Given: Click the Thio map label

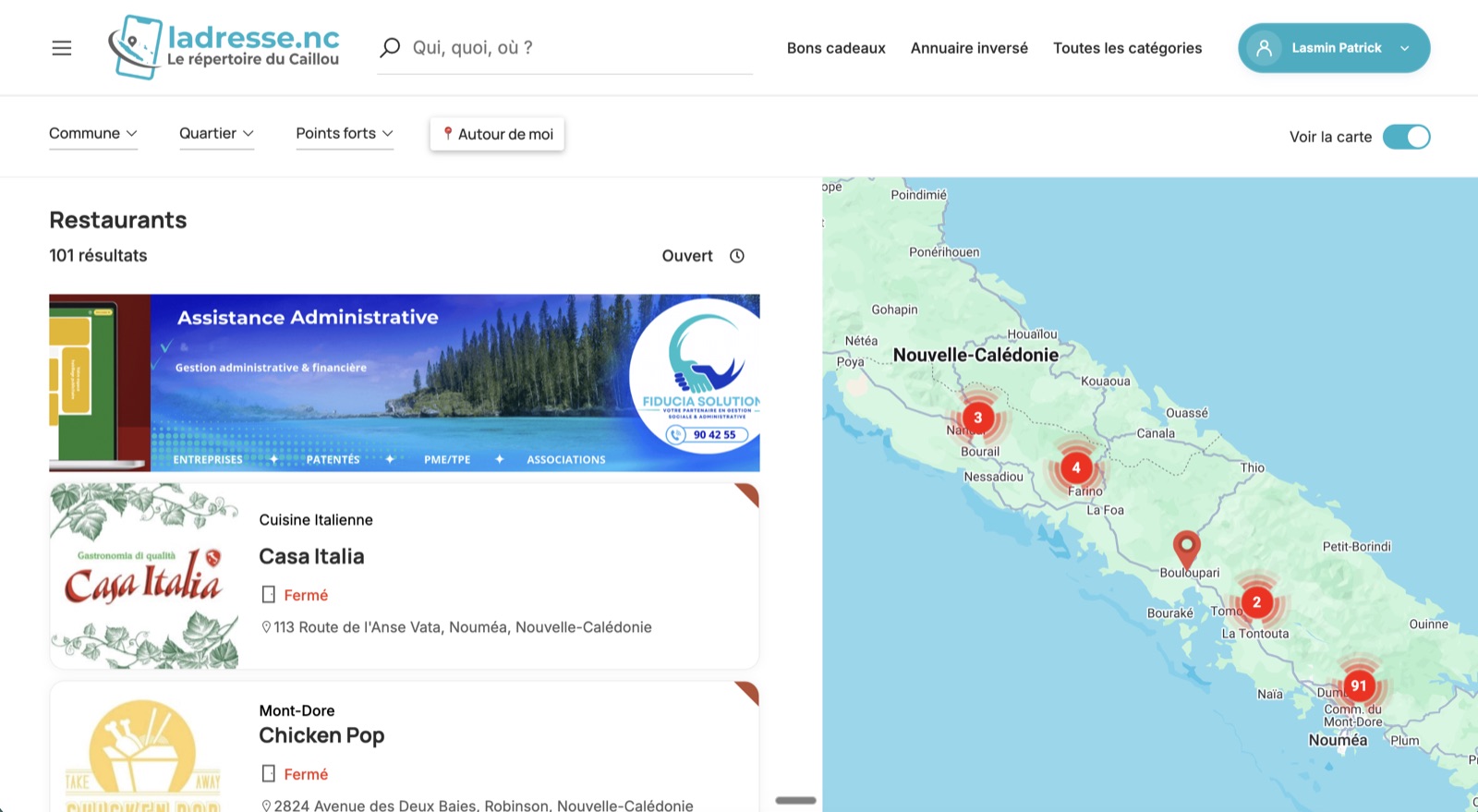Looking at the screenshot, I should tap(1252, 467).
